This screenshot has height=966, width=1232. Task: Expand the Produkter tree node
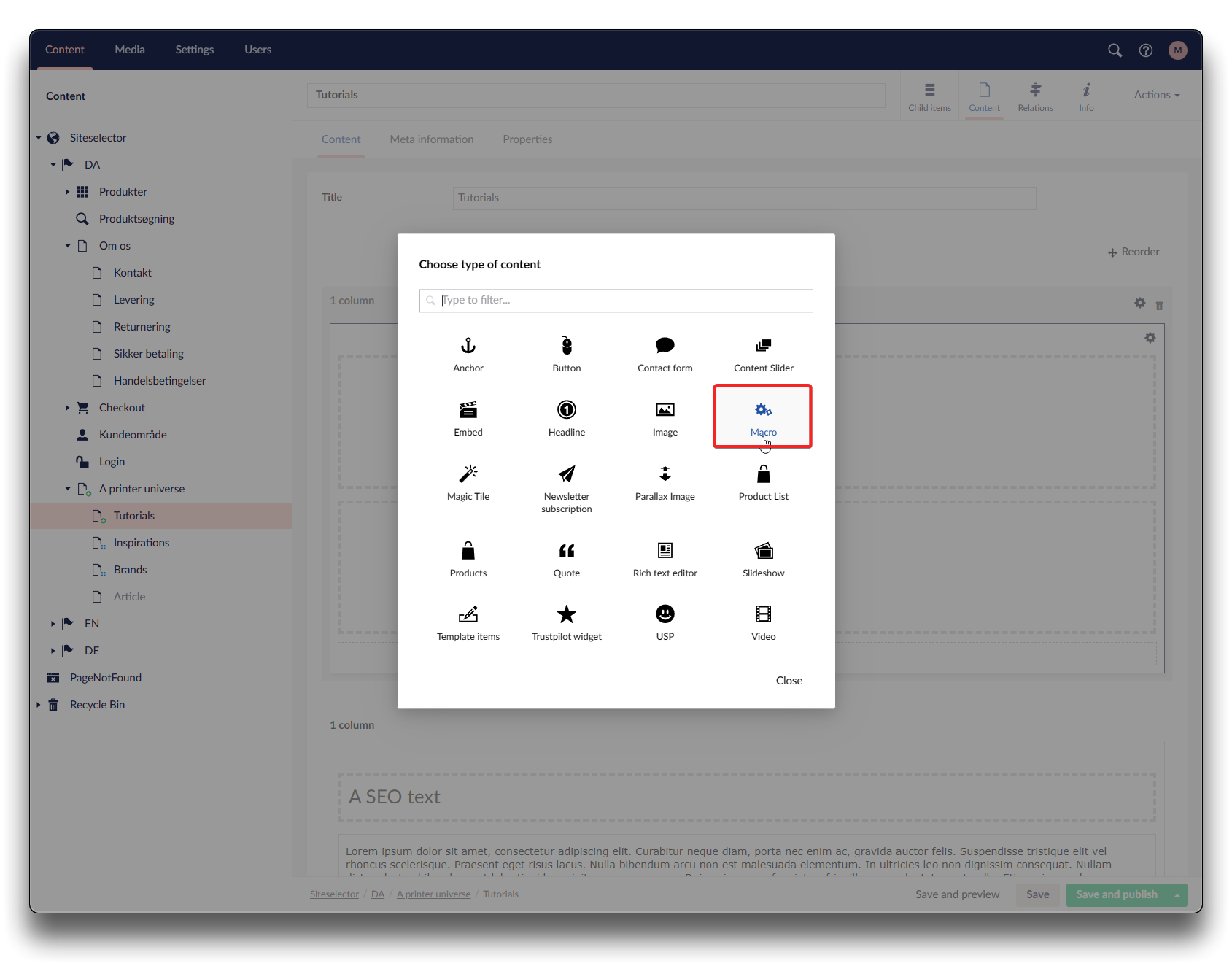(68, 192)
